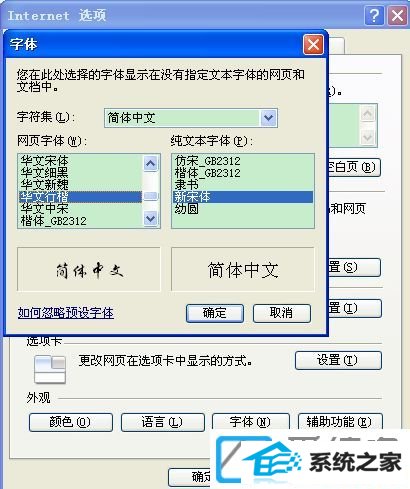Open the 语言(L) settings button
The image size is (410, 489).
[x=163, y=422]
